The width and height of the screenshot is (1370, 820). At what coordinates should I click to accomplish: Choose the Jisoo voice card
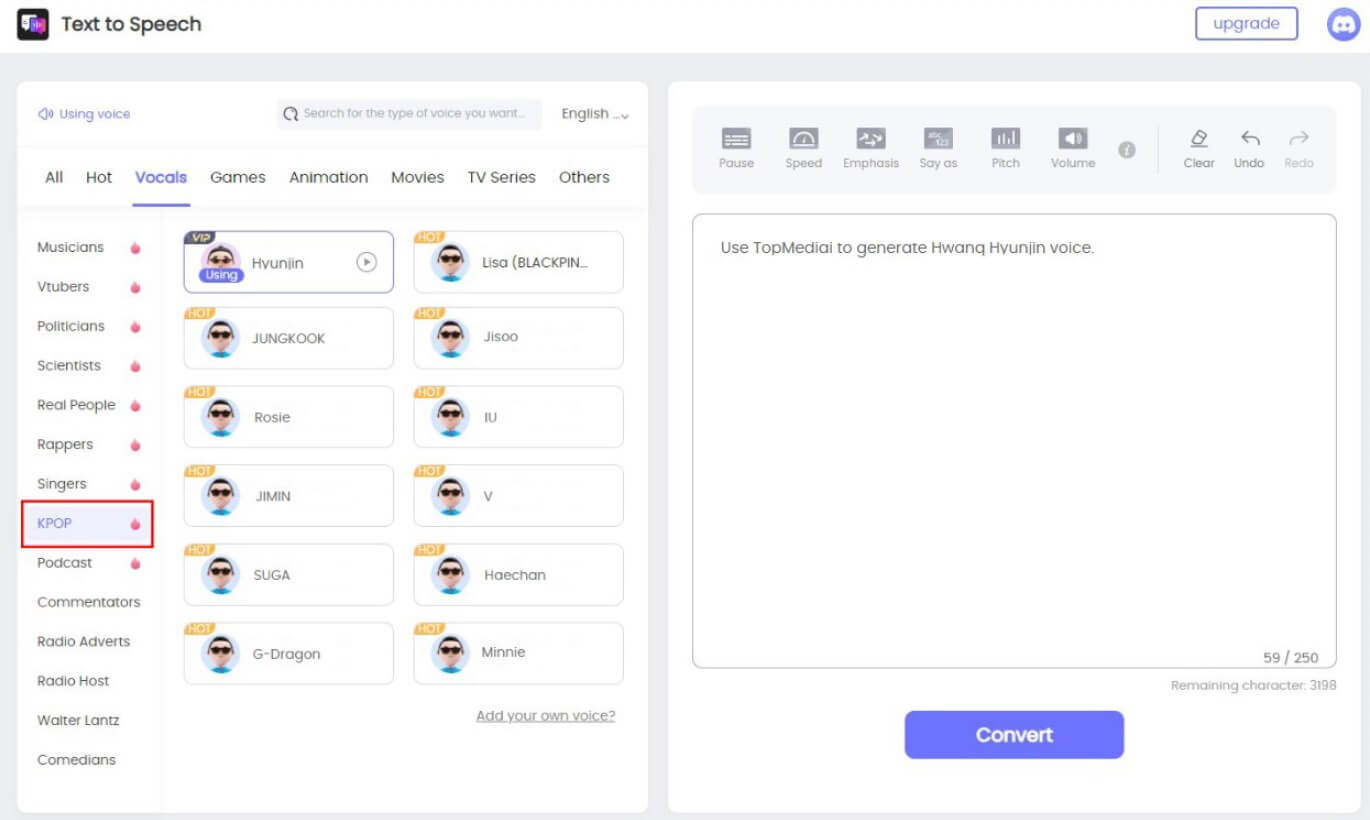coord(518,338)
